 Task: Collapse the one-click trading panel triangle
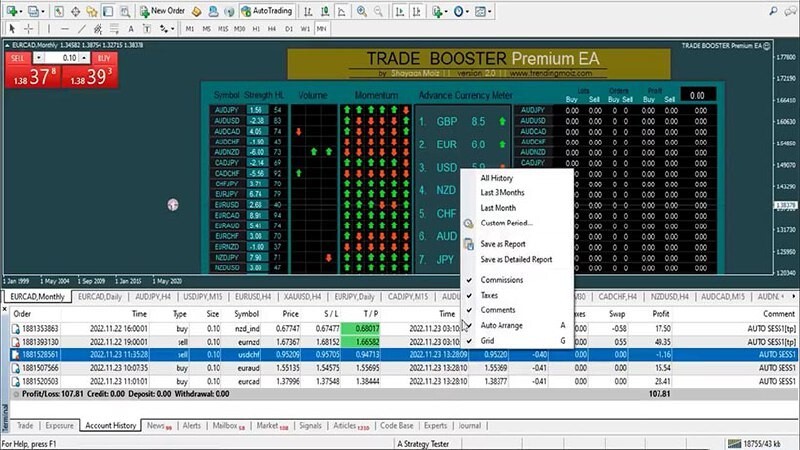(7, 45)
